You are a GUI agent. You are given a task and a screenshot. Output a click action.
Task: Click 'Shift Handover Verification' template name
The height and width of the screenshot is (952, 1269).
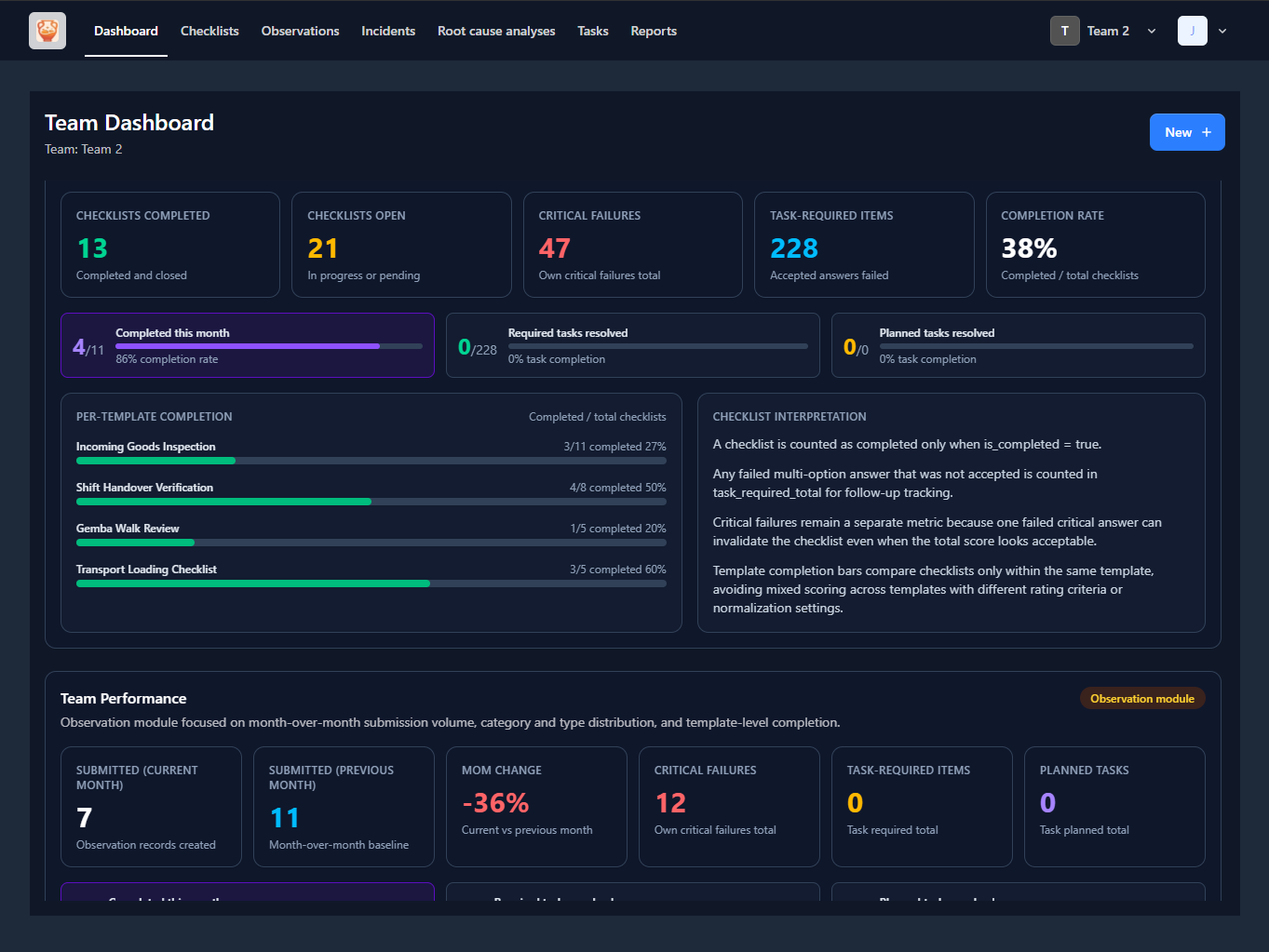pyautogui.click(x=144, y=488)
